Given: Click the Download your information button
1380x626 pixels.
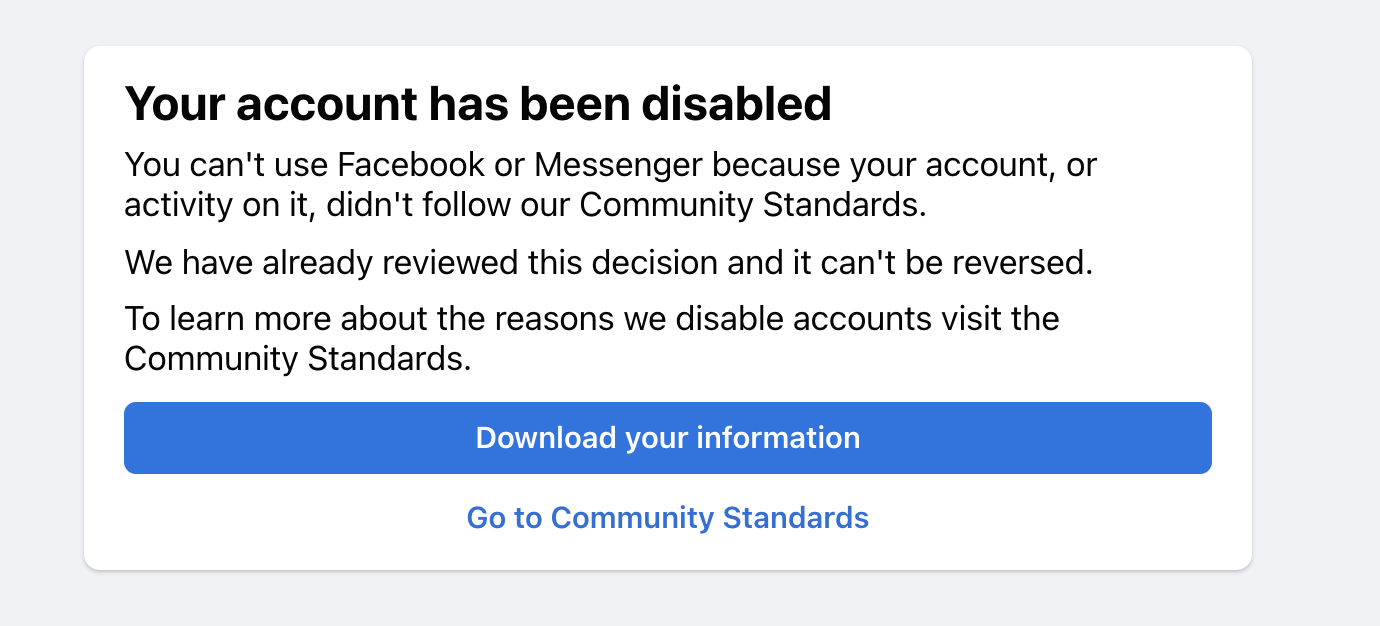Looking at the screenshot, I should [668, 438].
